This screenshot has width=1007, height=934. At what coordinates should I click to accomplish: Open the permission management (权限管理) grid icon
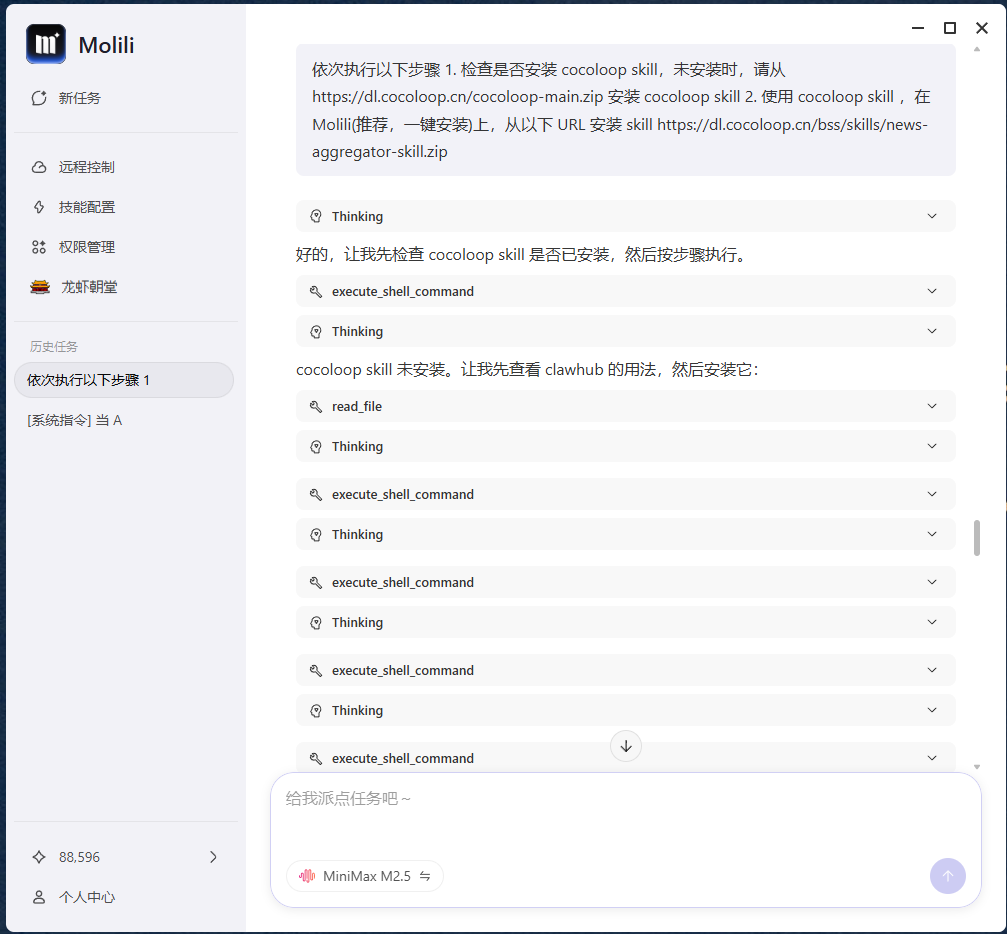40,247
